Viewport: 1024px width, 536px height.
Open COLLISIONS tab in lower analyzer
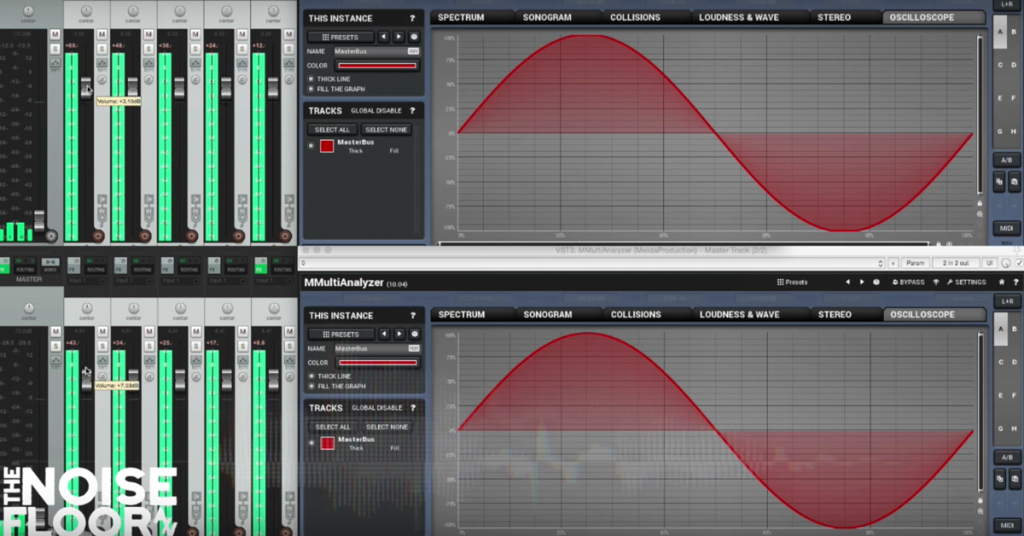click(635, 315)
